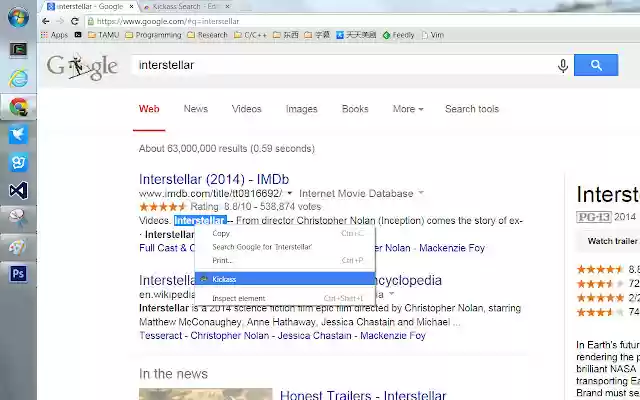Open the black terminal bookmark icon
Image resolution: width=640 pixels, height=400 pixels.
[78, 35]
